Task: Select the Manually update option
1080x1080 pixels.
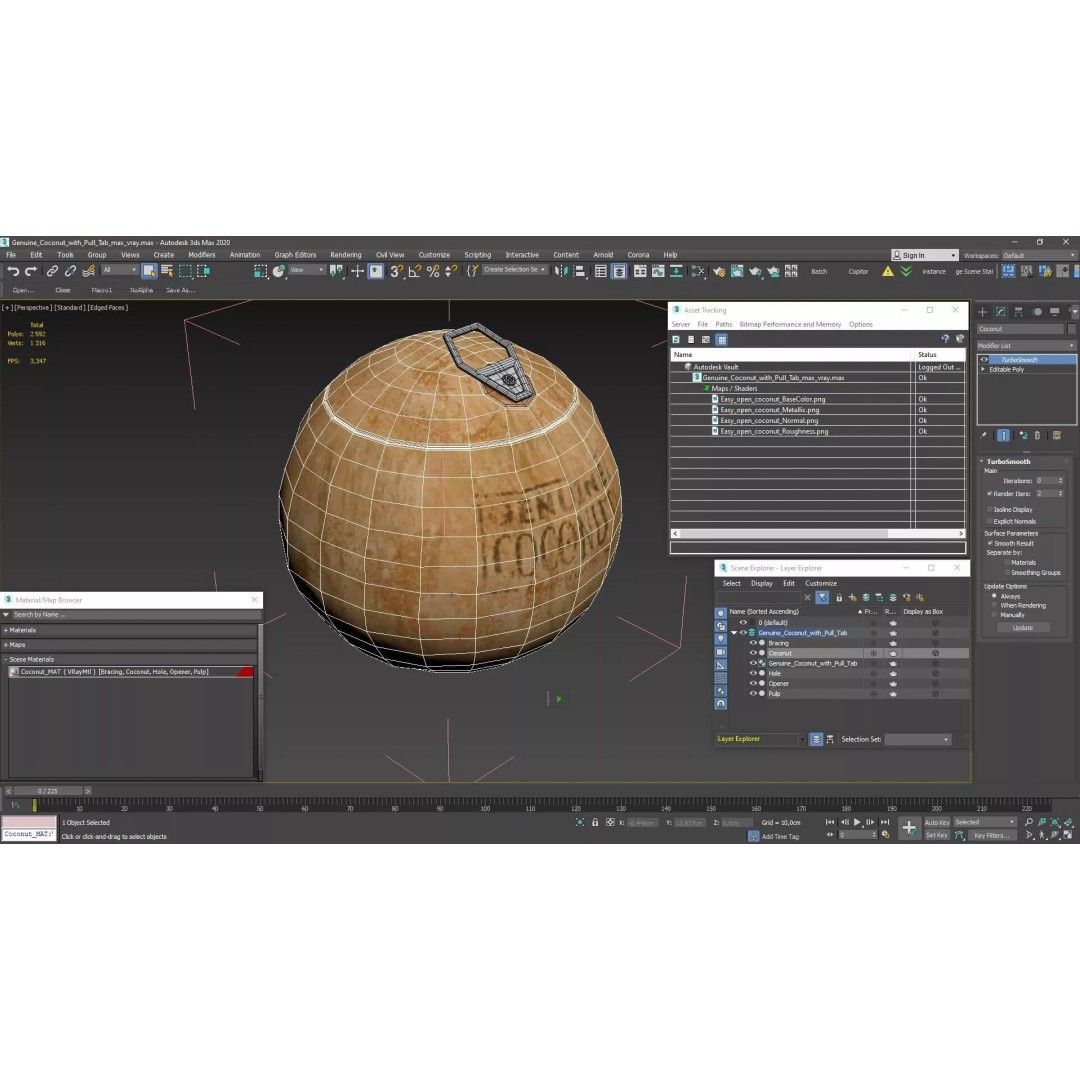Action: click(x=994, y=614)
